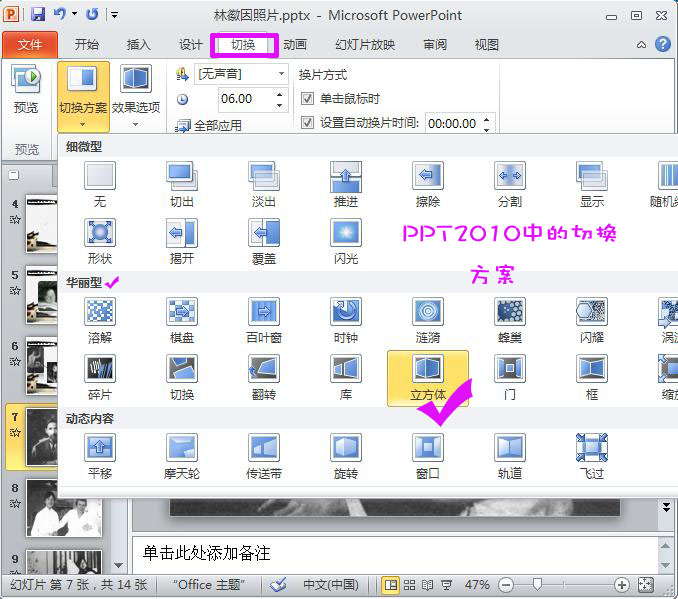Click the 预览 preview button
Image resolution: width=678 pixels, height=599 pixels.
coord(26,90)
